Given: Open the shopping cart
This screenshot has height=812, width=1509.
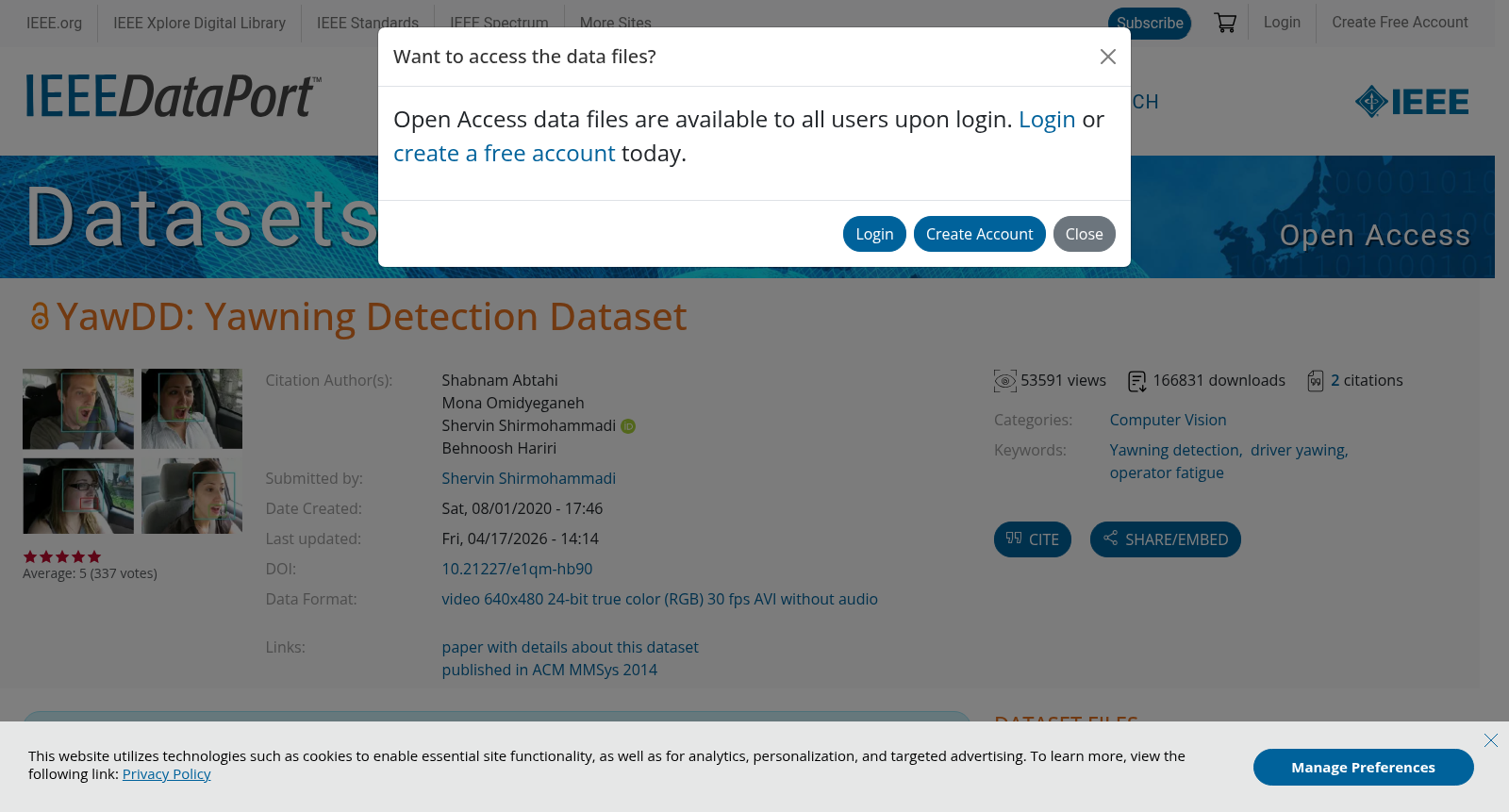Looking at the screenshot, I should (1225, 23).
